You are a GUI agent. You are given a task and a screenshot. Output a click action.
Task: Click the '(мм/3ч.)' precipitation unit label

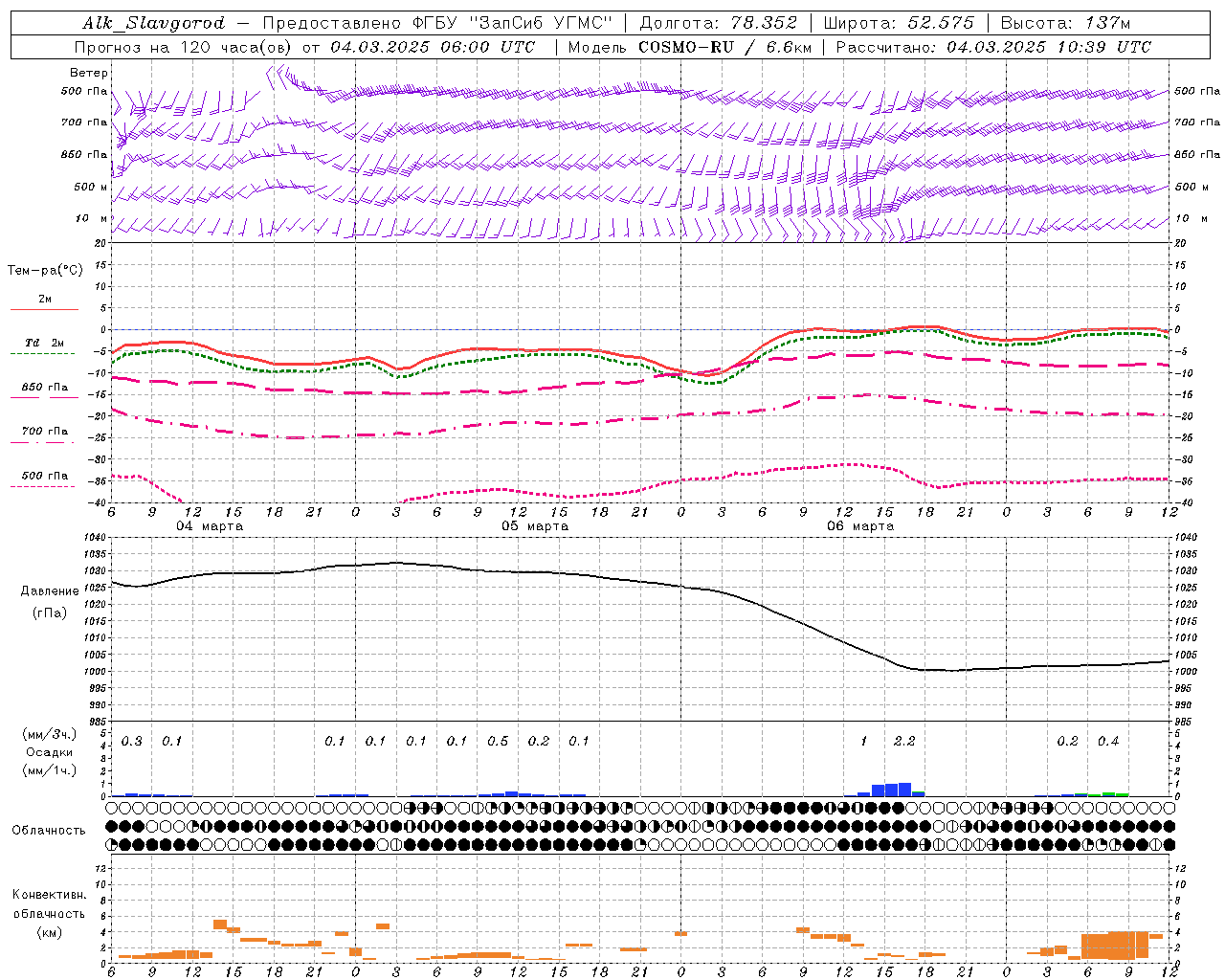(x=50, y=734)
